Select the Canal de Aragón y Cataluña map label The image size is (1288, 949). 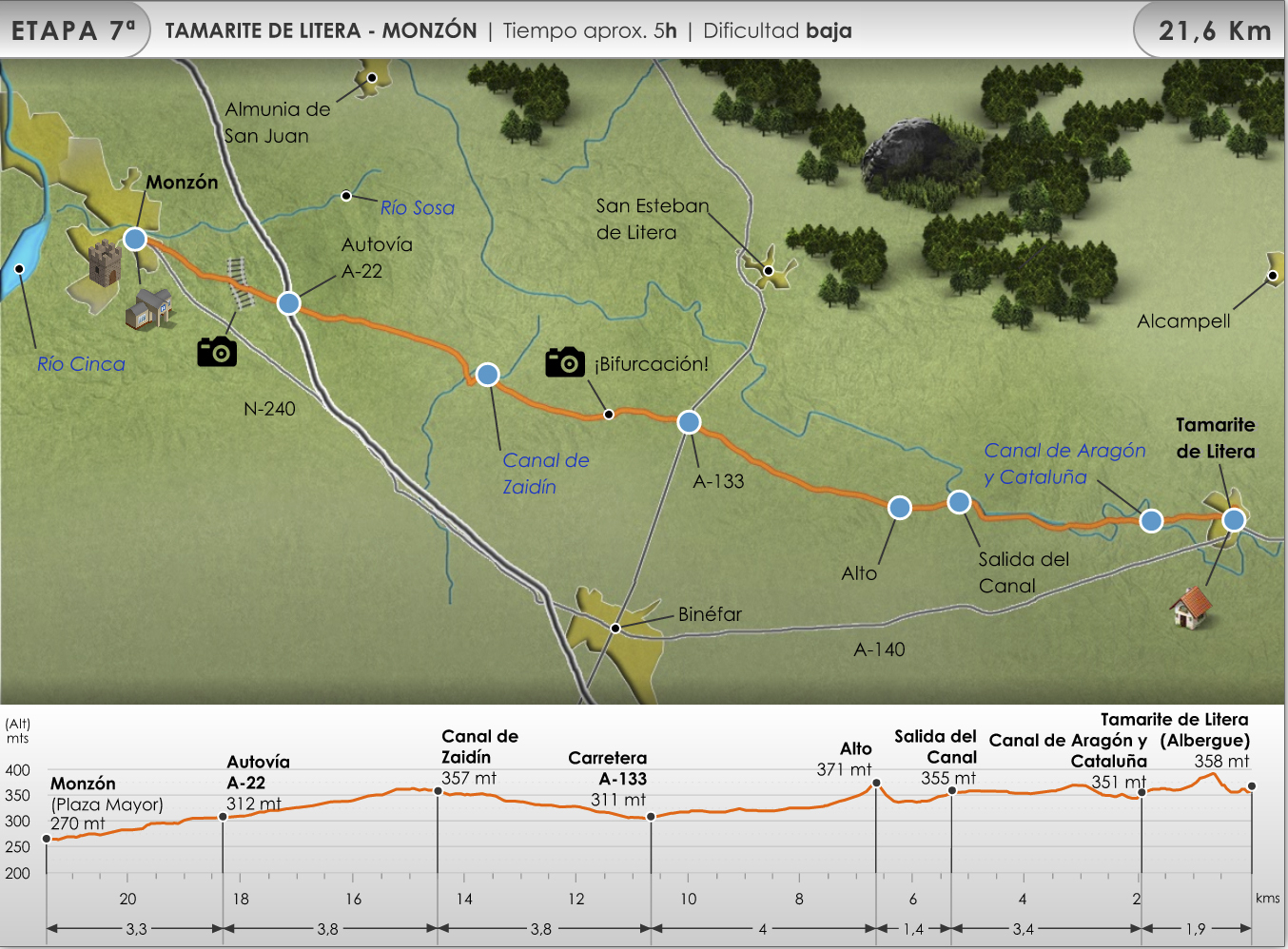point(1064,463)
